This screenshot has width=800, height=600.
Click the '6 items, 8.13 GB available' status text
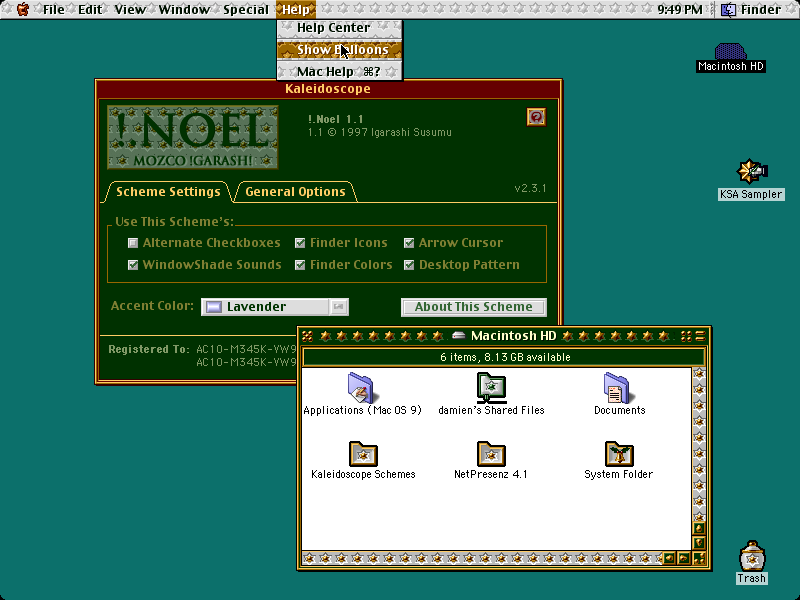505,357
